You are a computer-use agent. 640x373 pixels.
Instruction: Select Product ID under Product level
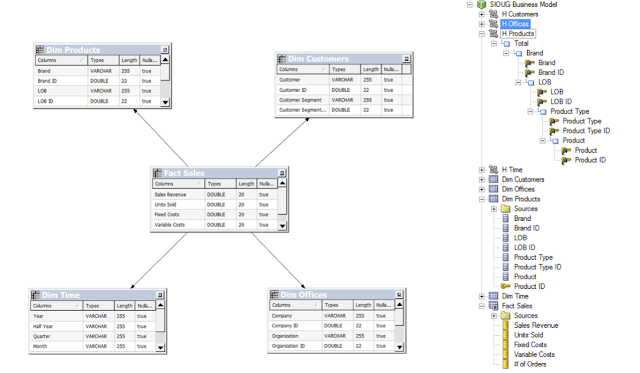point(590,160)
